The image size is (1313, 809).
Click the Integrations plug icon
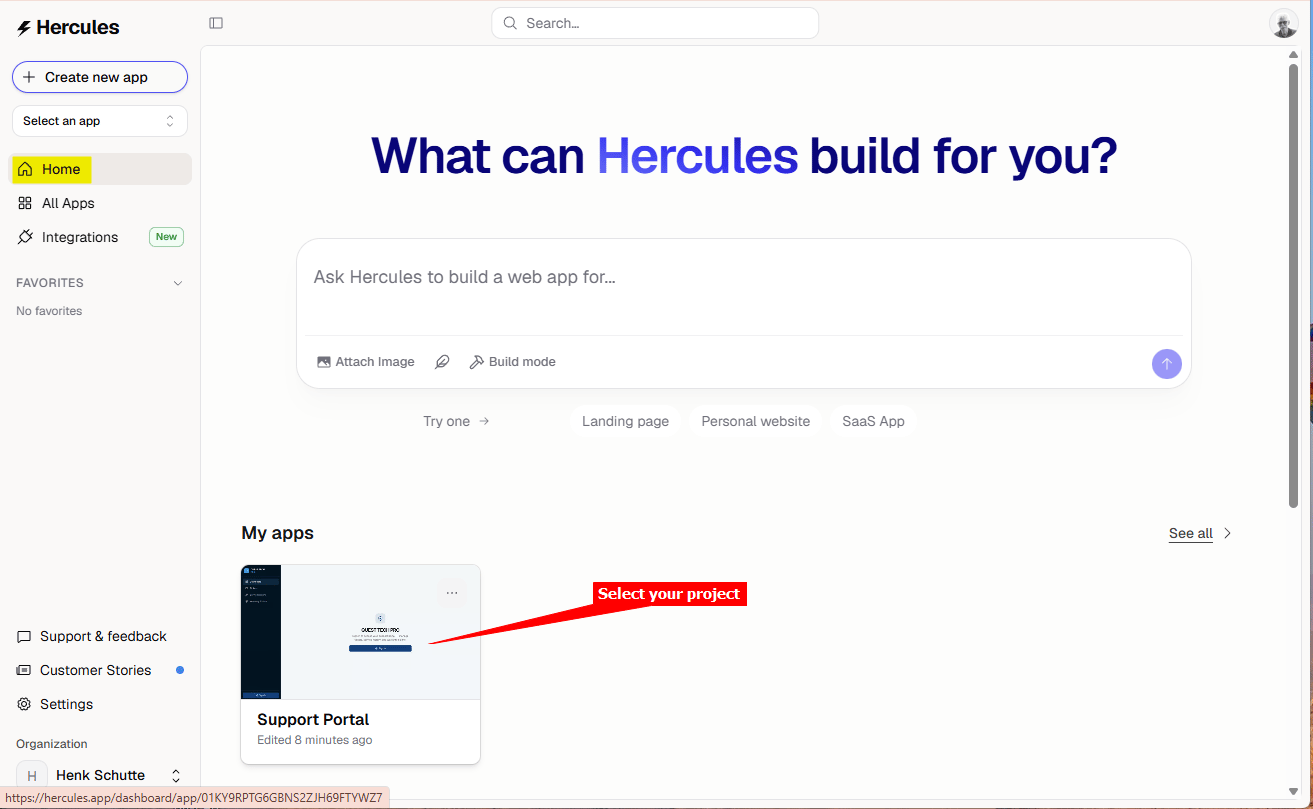click(x=25, y=237)
